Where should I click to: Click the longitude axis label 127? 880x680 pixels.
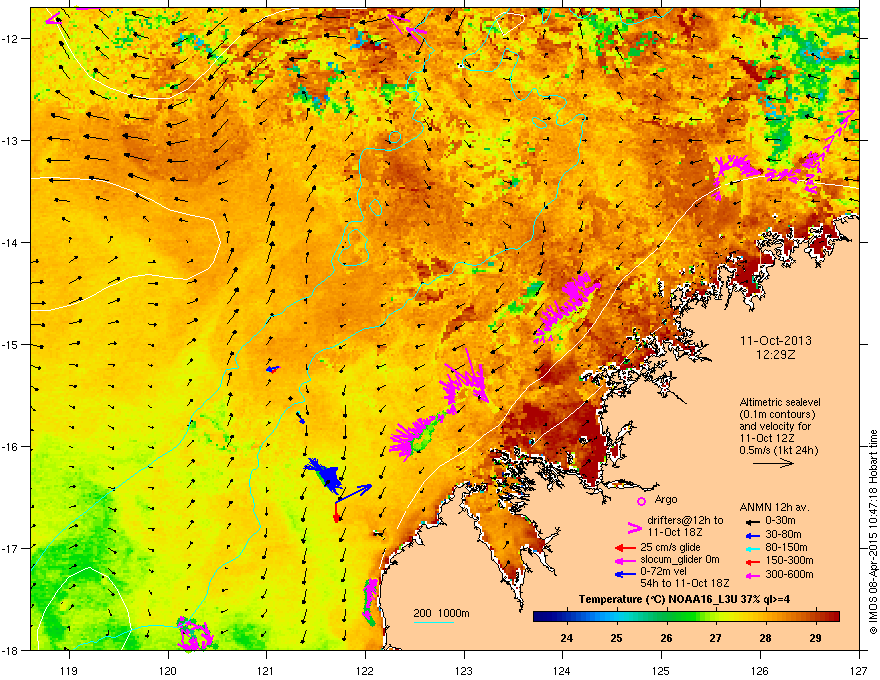click(x=859, y=670)
